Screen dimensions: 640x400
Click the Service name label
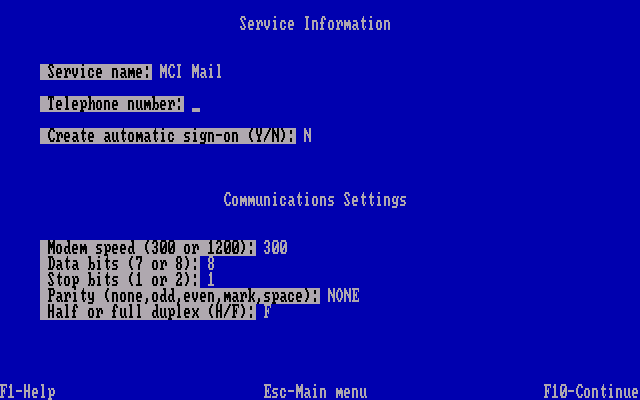(96, 72)
